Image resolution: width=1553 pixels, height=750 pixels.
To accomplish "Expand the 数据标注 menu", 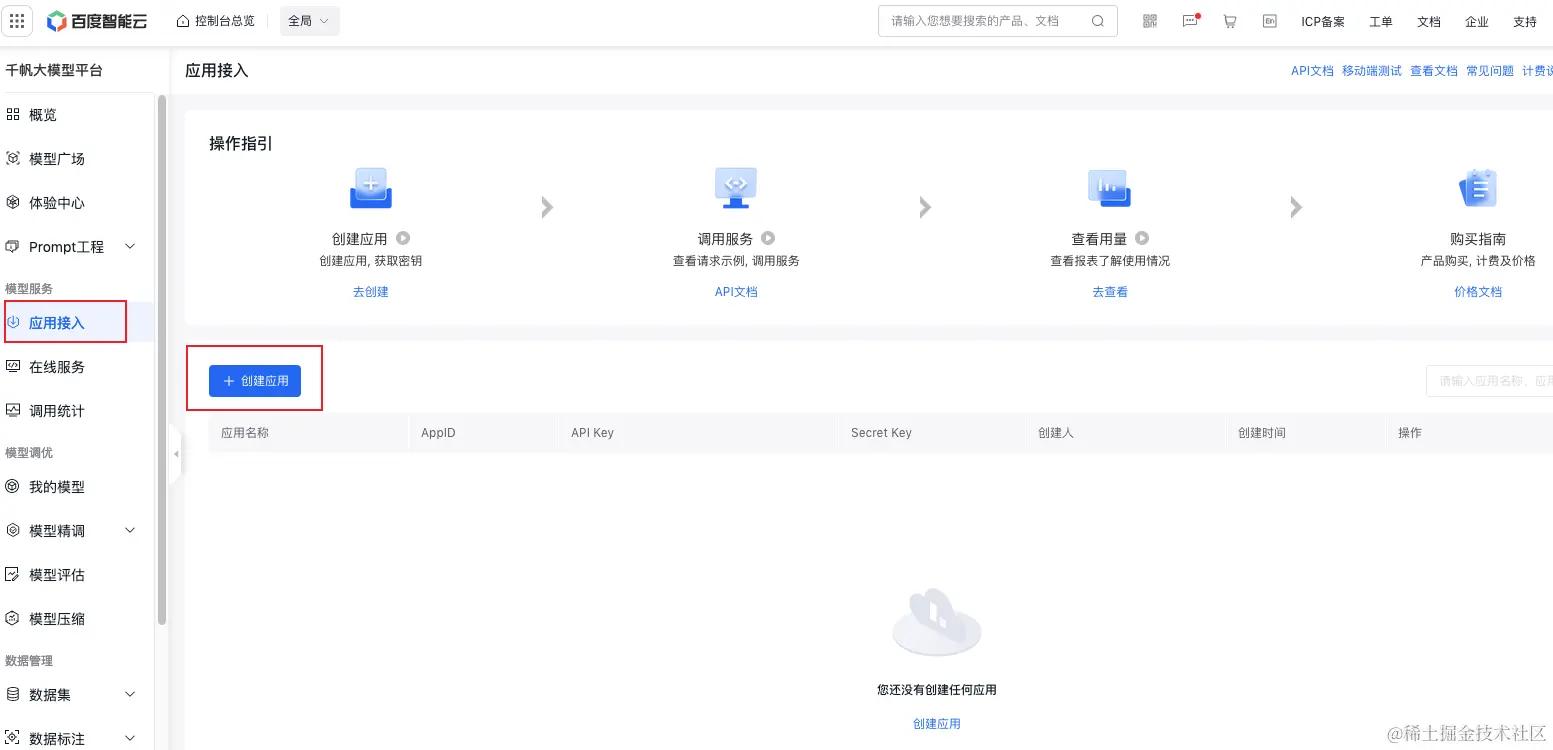I will click(130, 739).
